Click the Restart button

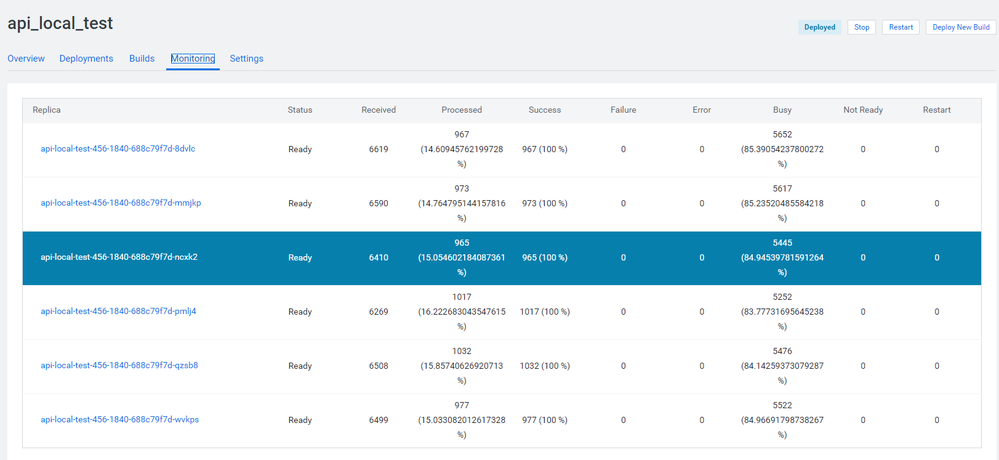[x=900, y=27]
